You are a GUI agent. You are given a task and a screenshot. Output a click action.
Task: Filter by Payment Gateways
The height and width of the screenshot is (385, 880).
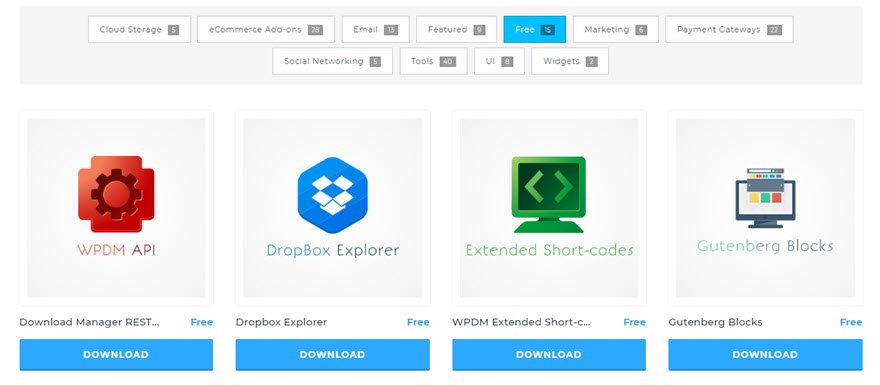729,29
